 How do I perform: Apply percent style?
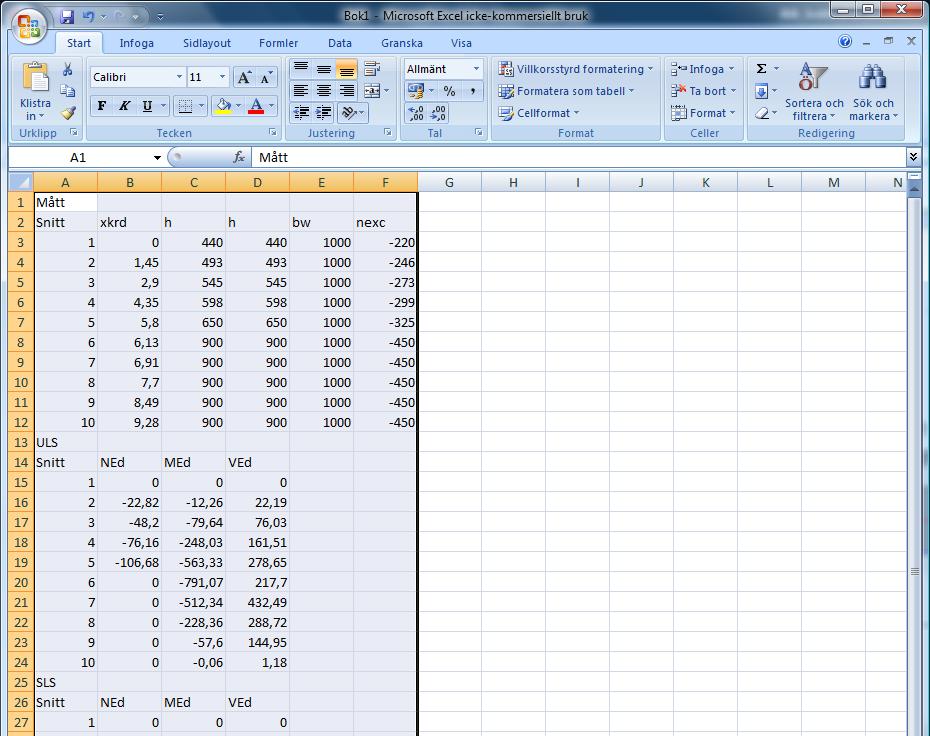(450, 91)
